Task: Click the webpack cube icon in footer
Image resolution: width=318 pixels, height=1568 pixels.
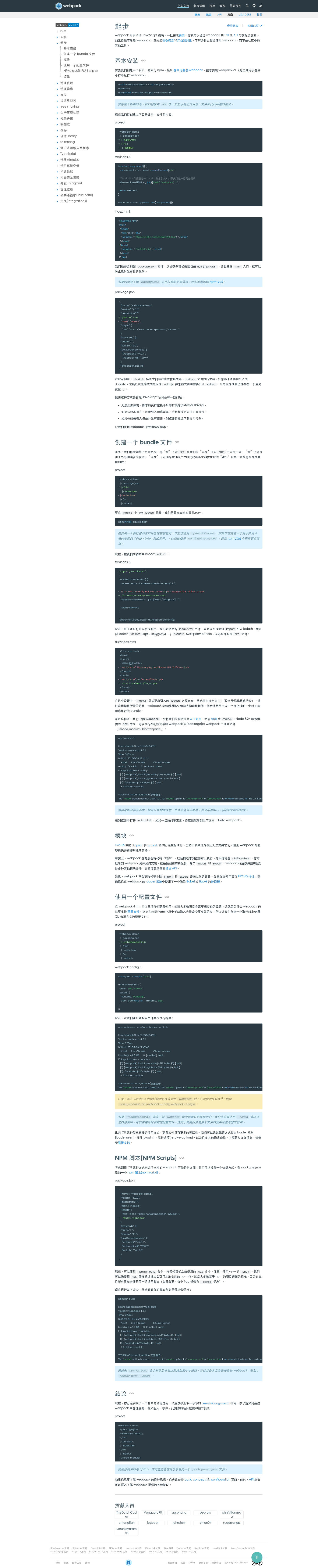Action: [x=128, y=1562]
